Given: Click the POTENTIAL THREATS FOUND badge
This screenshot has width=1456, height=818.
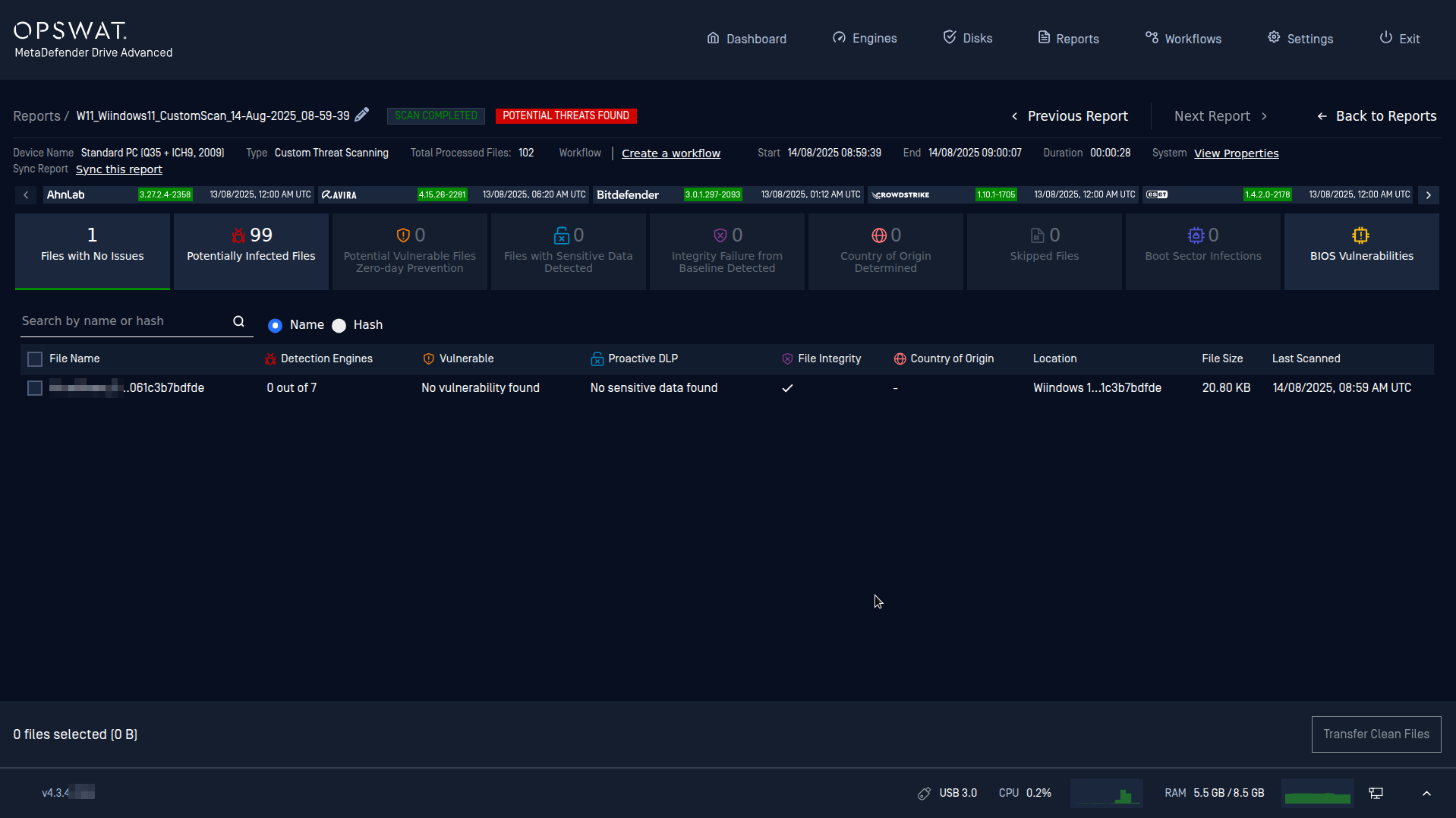Looking at the screenshot, I should tap(566, 116).
